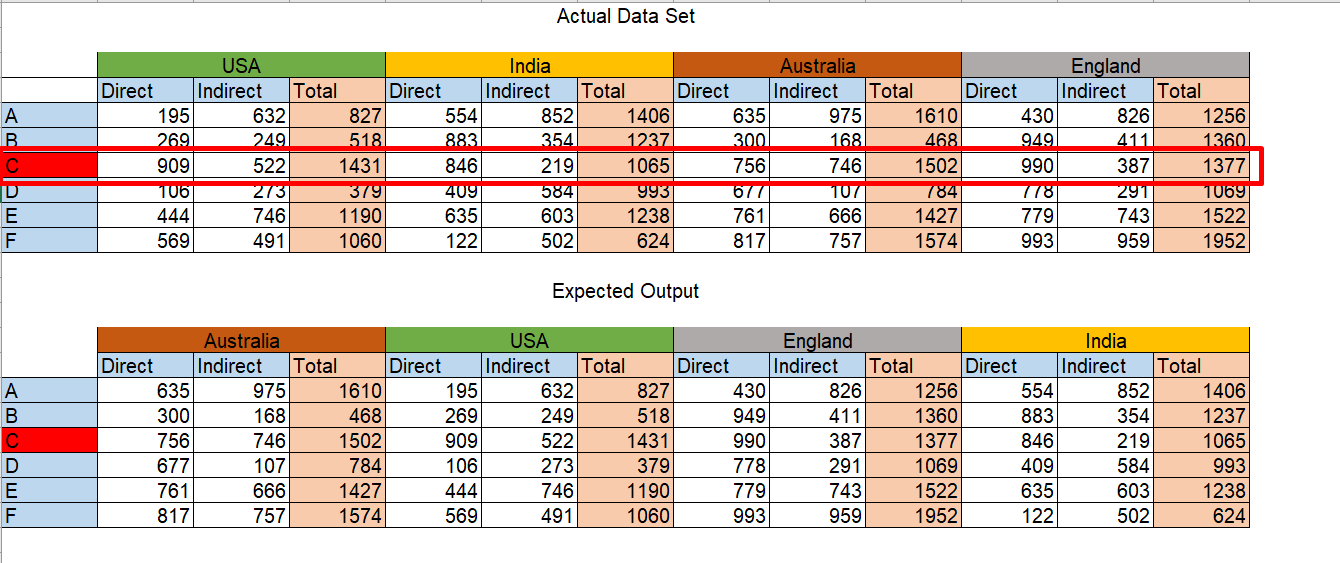
Task: Select yellow India header in Actual Data Set
Action: 529,65
